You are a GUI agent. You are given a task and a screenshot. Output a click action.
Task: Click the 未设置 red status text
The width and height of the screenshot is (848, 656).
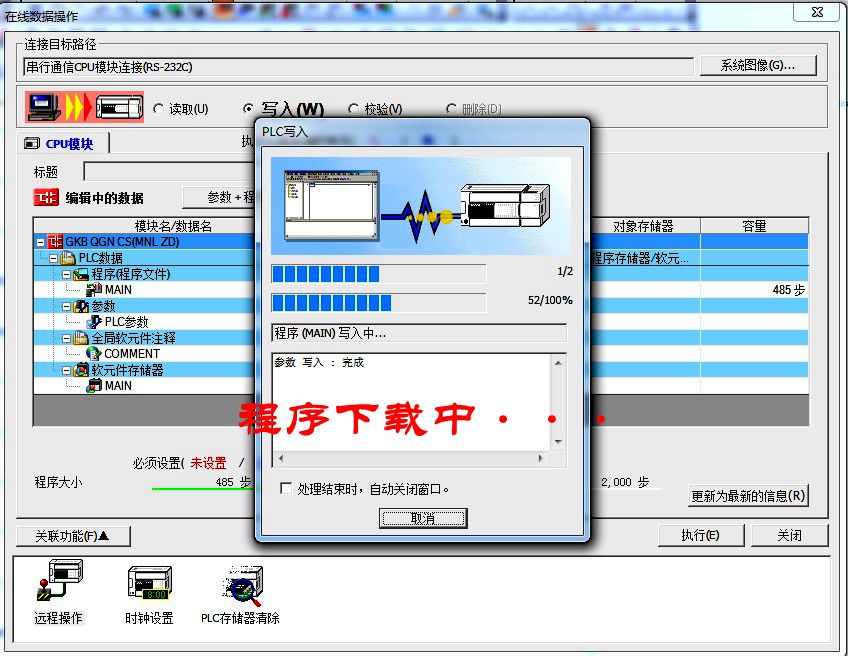(208, 463)
